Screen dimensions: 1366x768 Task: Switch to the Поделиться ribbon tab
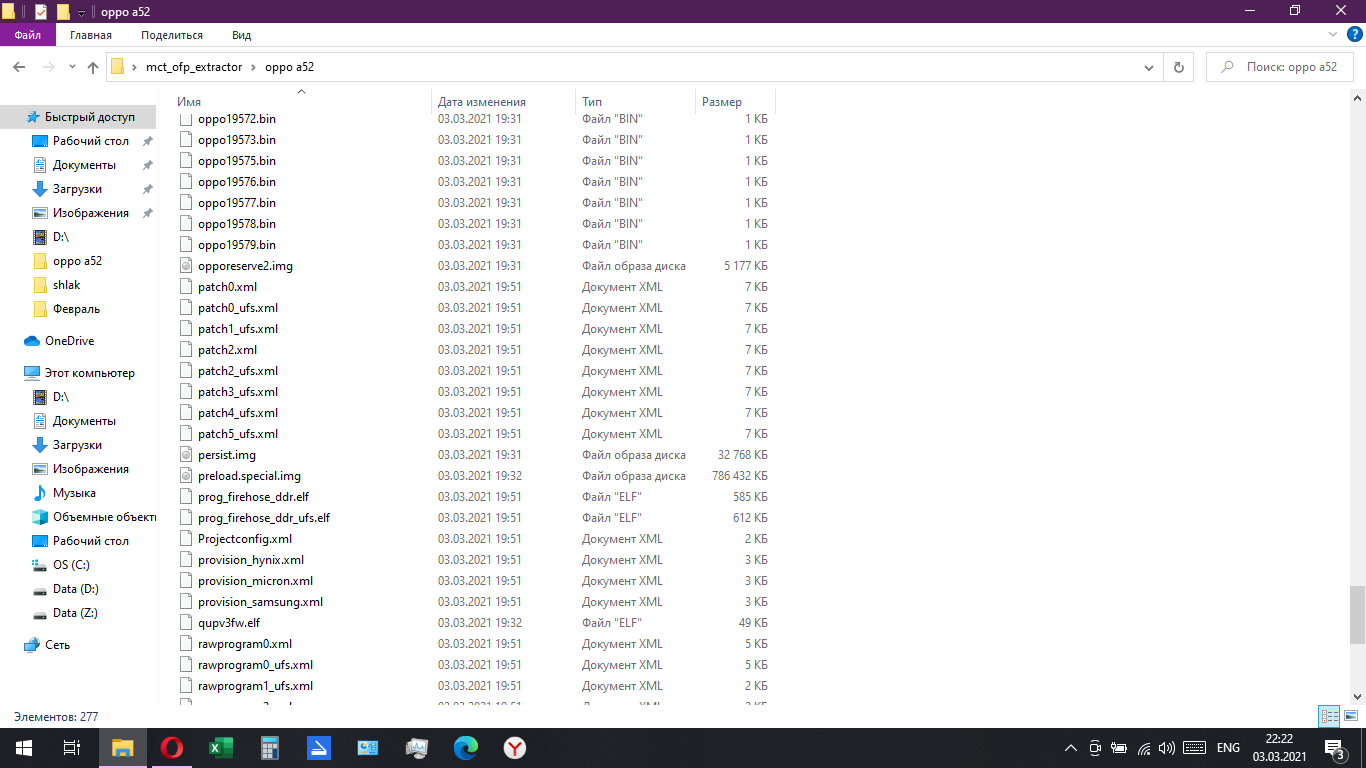172,35
